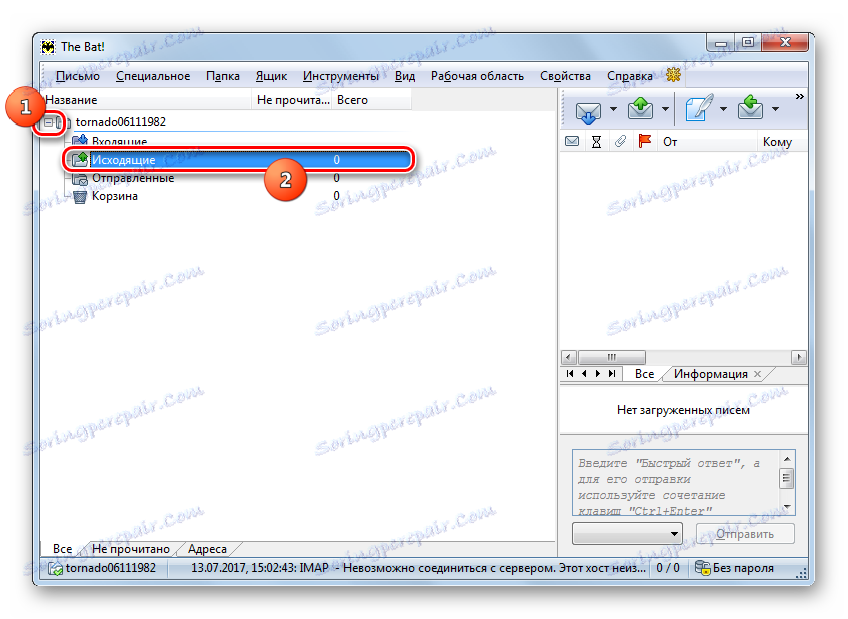Jump to last tab with navigation arrow
The image size is (848, 619).
click(612, 374)
